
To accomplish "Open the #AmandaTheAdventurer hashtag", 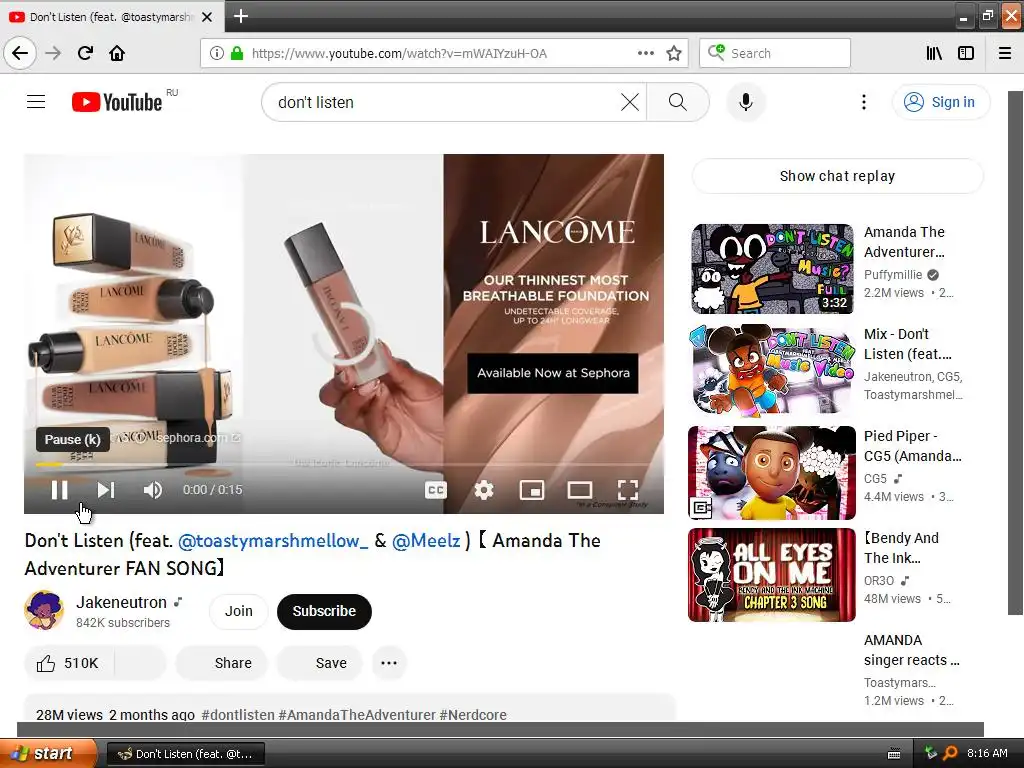I will (x=357, y=714).
